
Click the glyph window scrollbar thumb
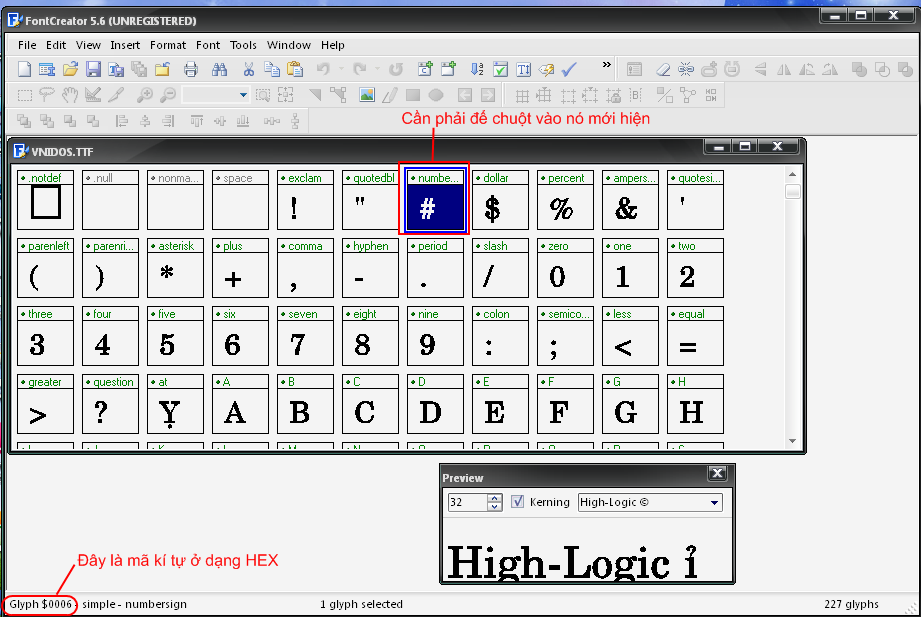coord(792,192)
